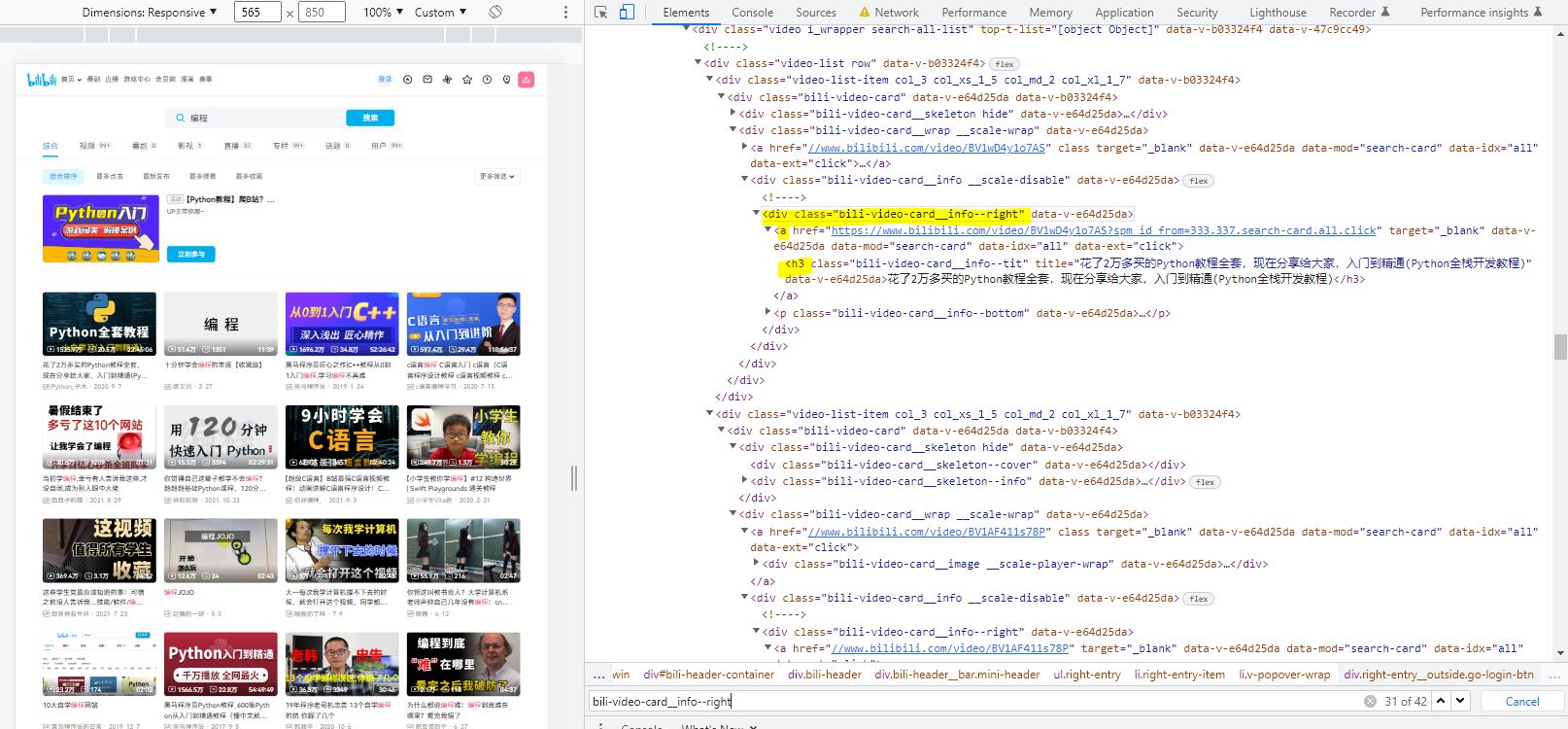Screen dimensions: 1568x729
Task: Toggle the device toolbar icon
Action: [627, 12]
